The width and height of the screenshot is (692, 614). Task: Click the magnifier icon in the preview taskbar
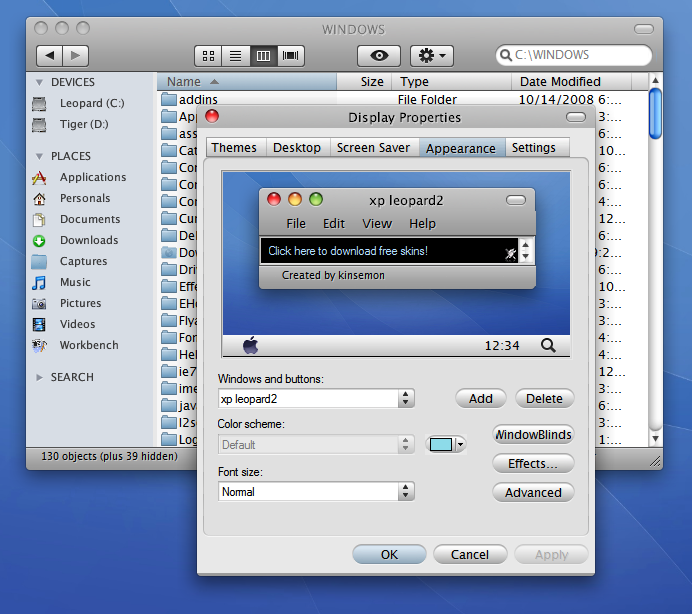tap(548, 345)
